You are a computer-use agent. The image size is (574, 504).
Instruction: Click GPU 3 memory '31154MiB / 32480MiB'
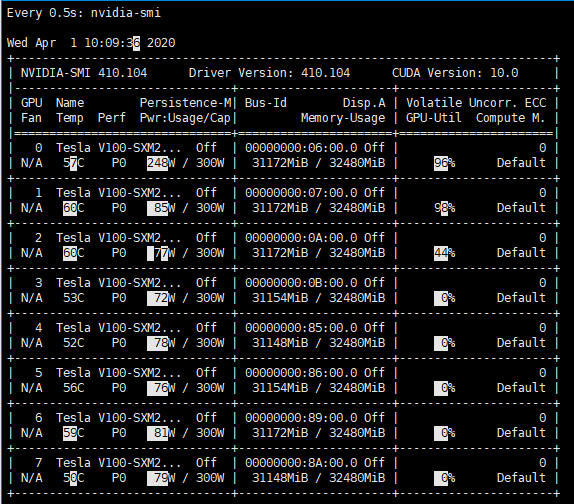point(318,298)
